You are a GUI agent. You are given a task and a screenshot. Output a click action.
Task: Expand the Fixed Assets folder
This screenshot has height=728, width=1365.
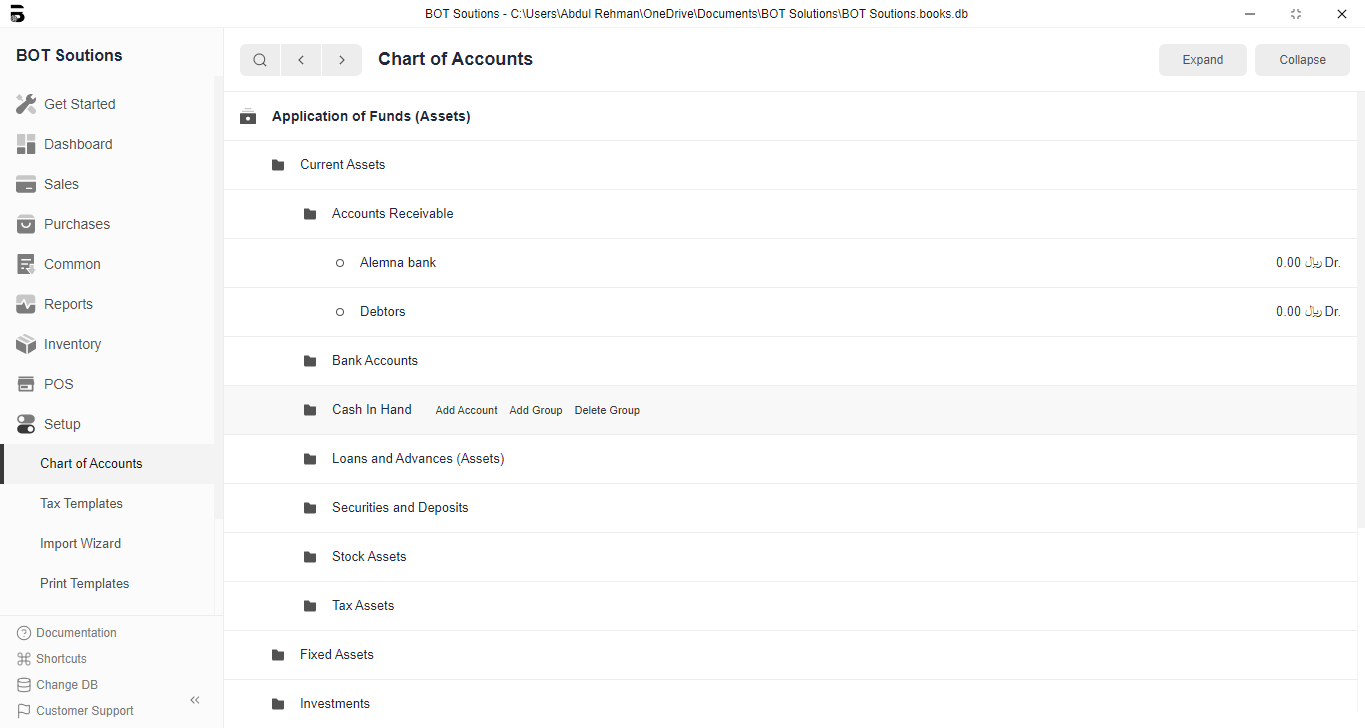click(x=336, y=655)
